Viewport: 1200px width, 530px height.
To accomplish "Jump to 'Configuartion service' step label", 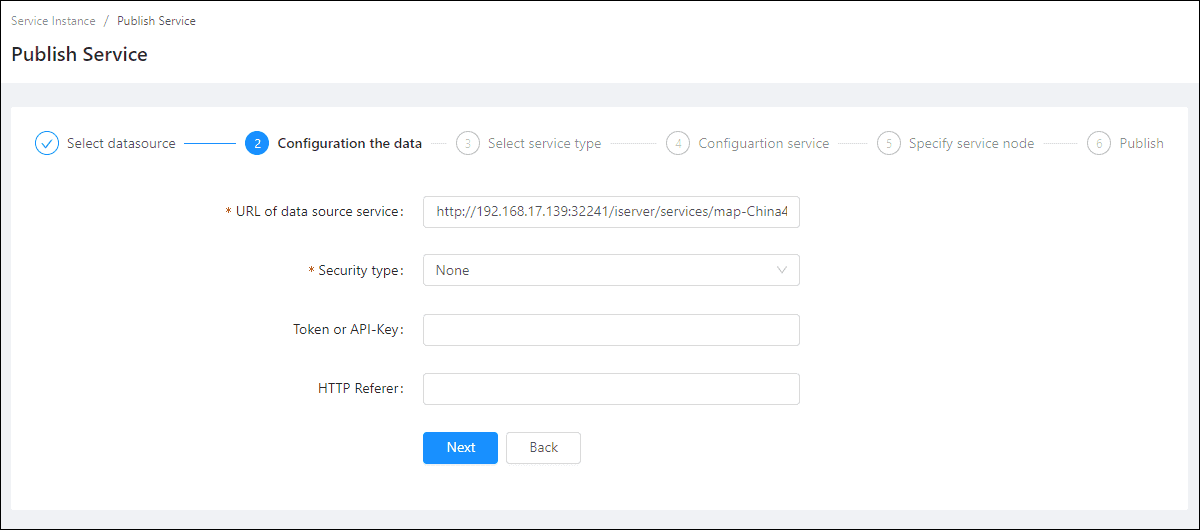I will coord(763,143).
